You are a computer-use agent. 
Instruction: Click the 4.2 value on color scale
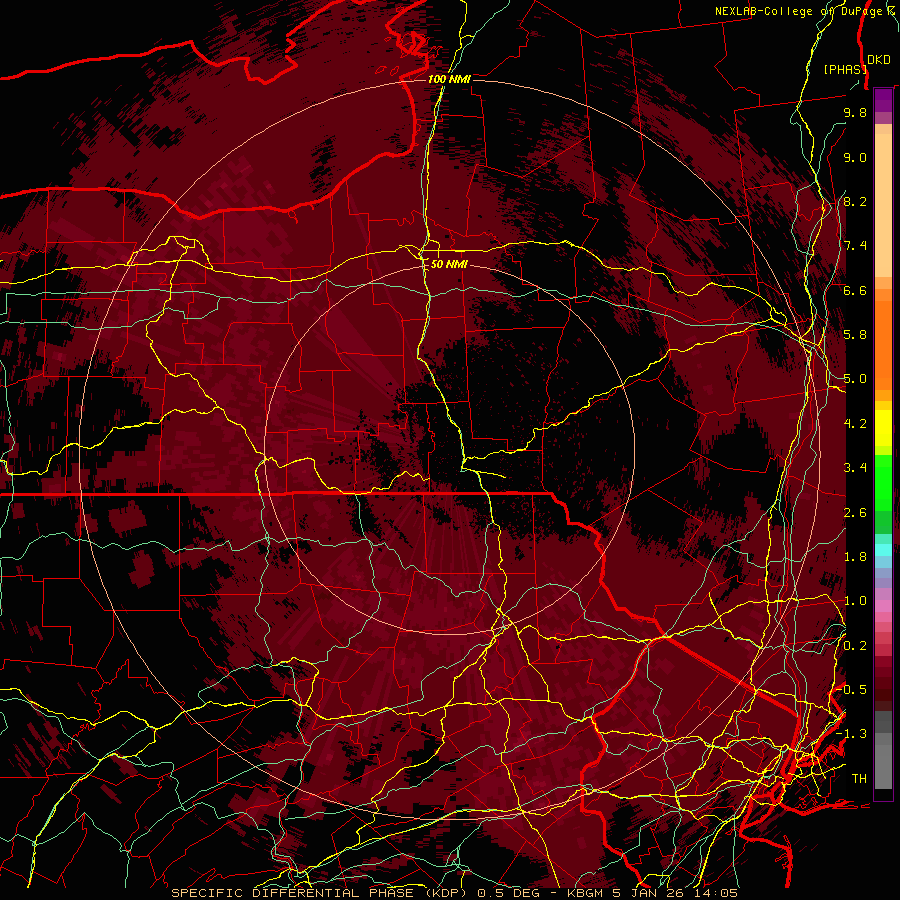(x=855, y=424)
